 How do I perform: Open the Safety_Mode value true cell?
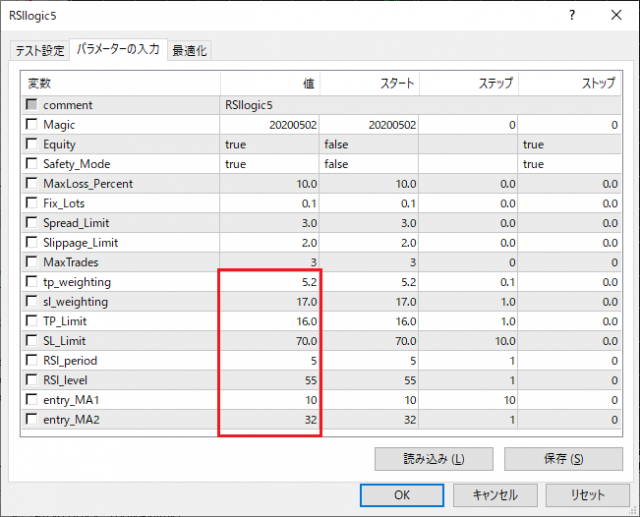(269, 164)
